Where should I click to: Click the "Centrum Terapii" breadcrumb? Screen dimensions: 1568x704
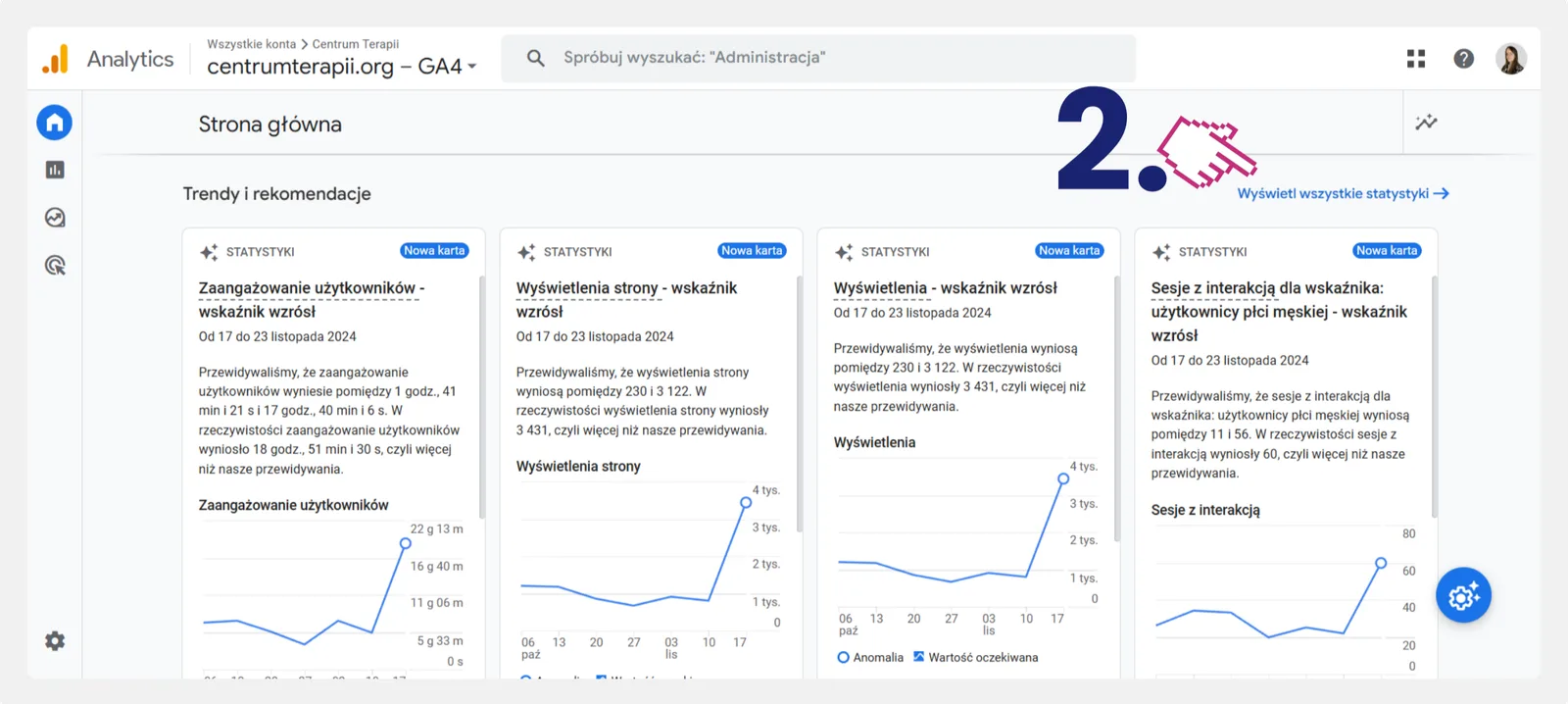point(356,44)
